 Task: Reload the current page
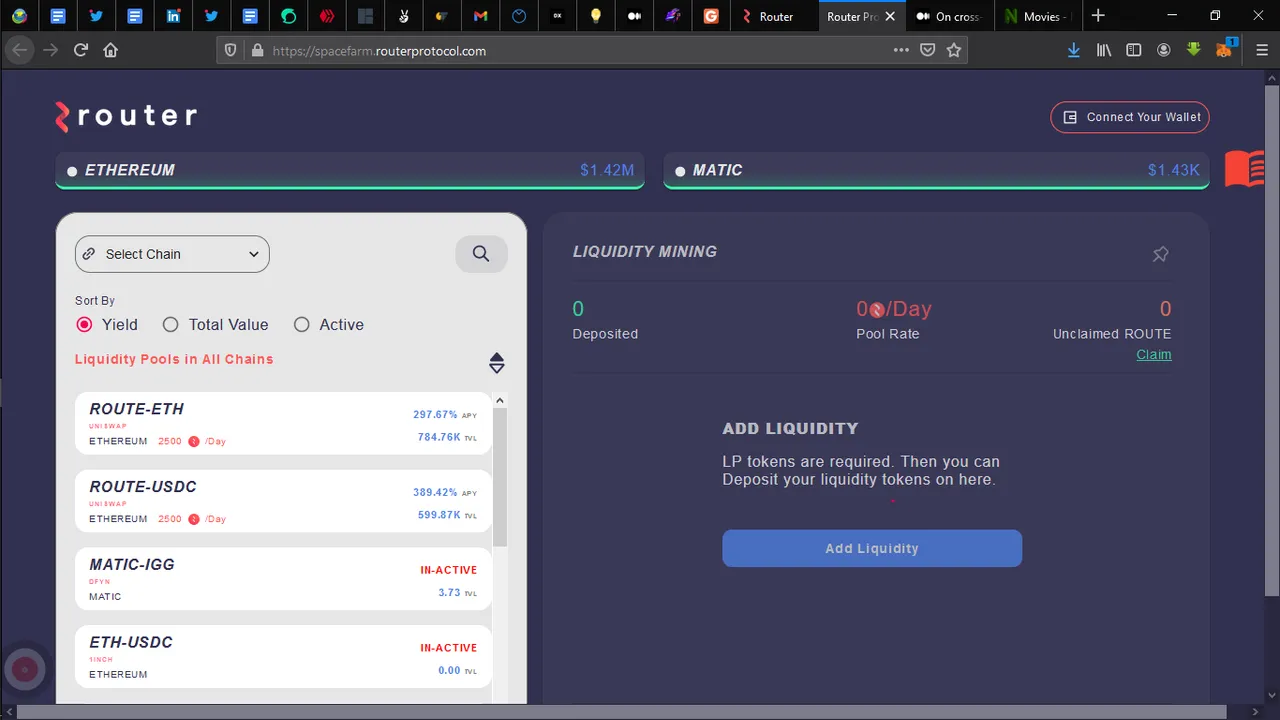tap(81, 50)
